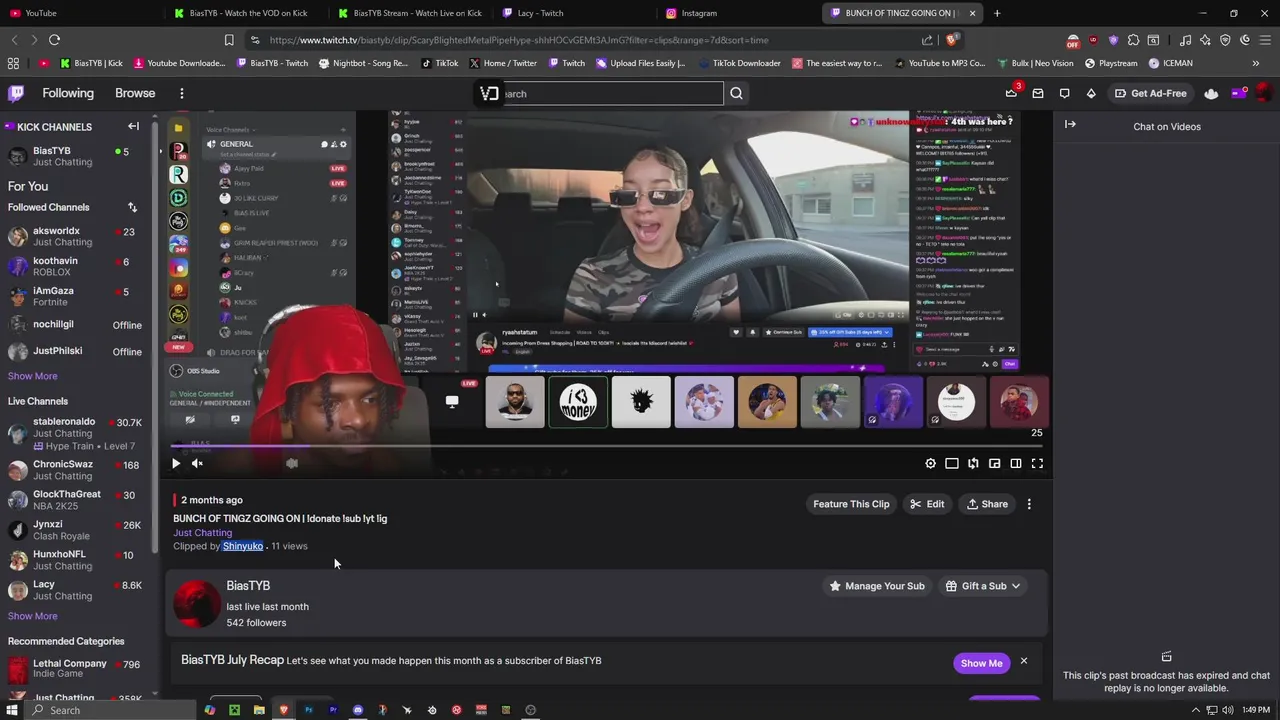Open the BiasTYB channel name link
Image resolution: width=1280 pixels, height=720 pixels.
click(x=248, y=586)
